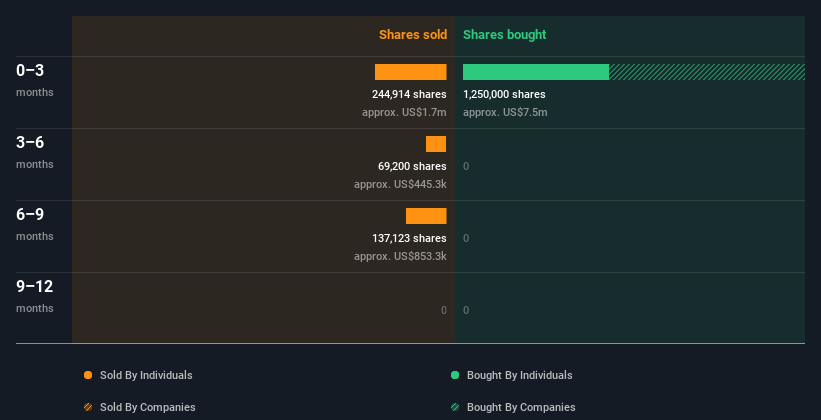Viewport: 821px width, 420px height.
Task: Select the Sold By Individuals legend label
Action: tap(146, 375)
